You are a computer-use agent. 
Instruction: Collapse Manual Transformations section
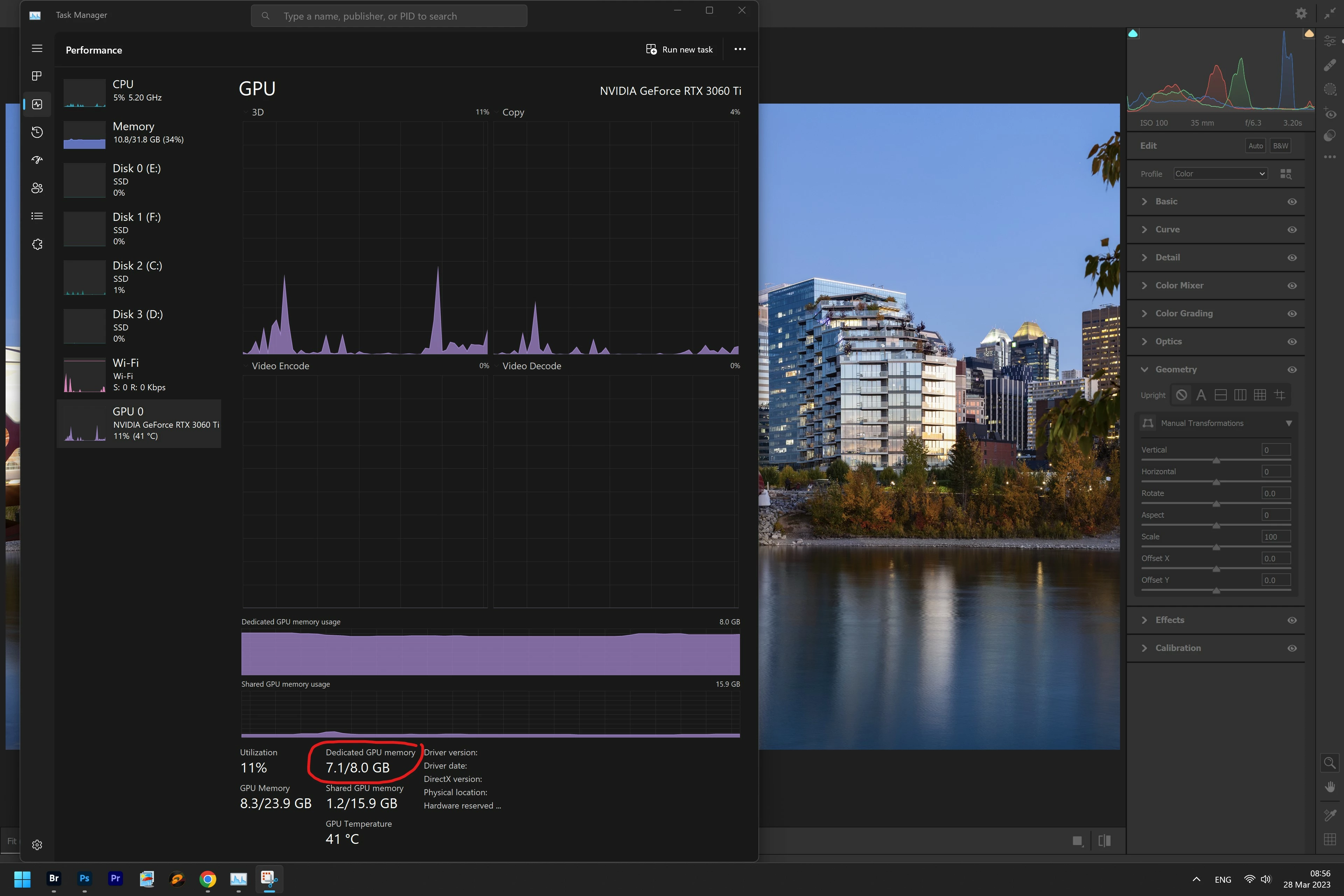[x=1289, y=423]
